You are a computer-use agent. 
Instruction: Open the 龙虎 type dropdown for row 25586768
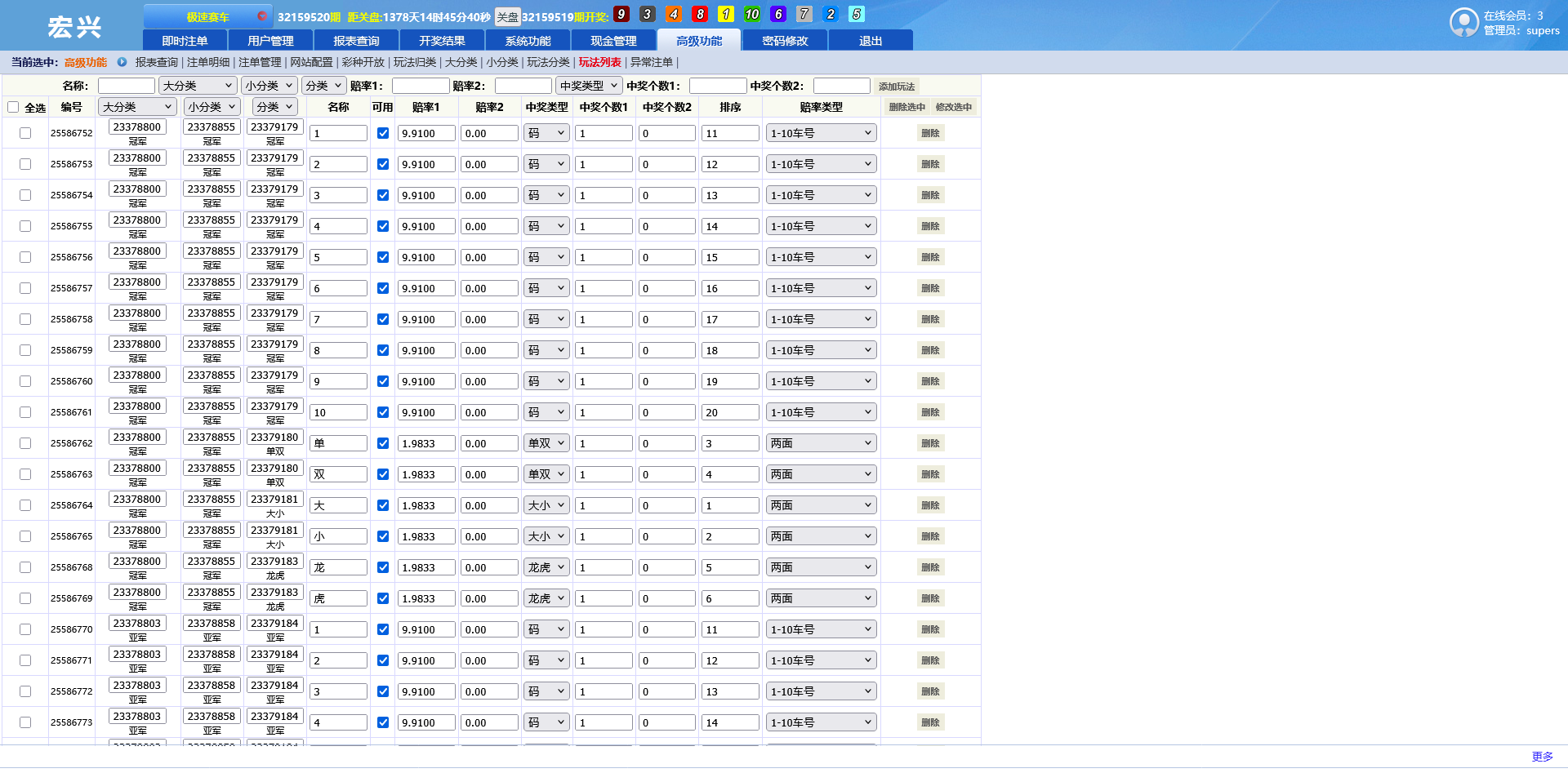click(x=546, y=567)
